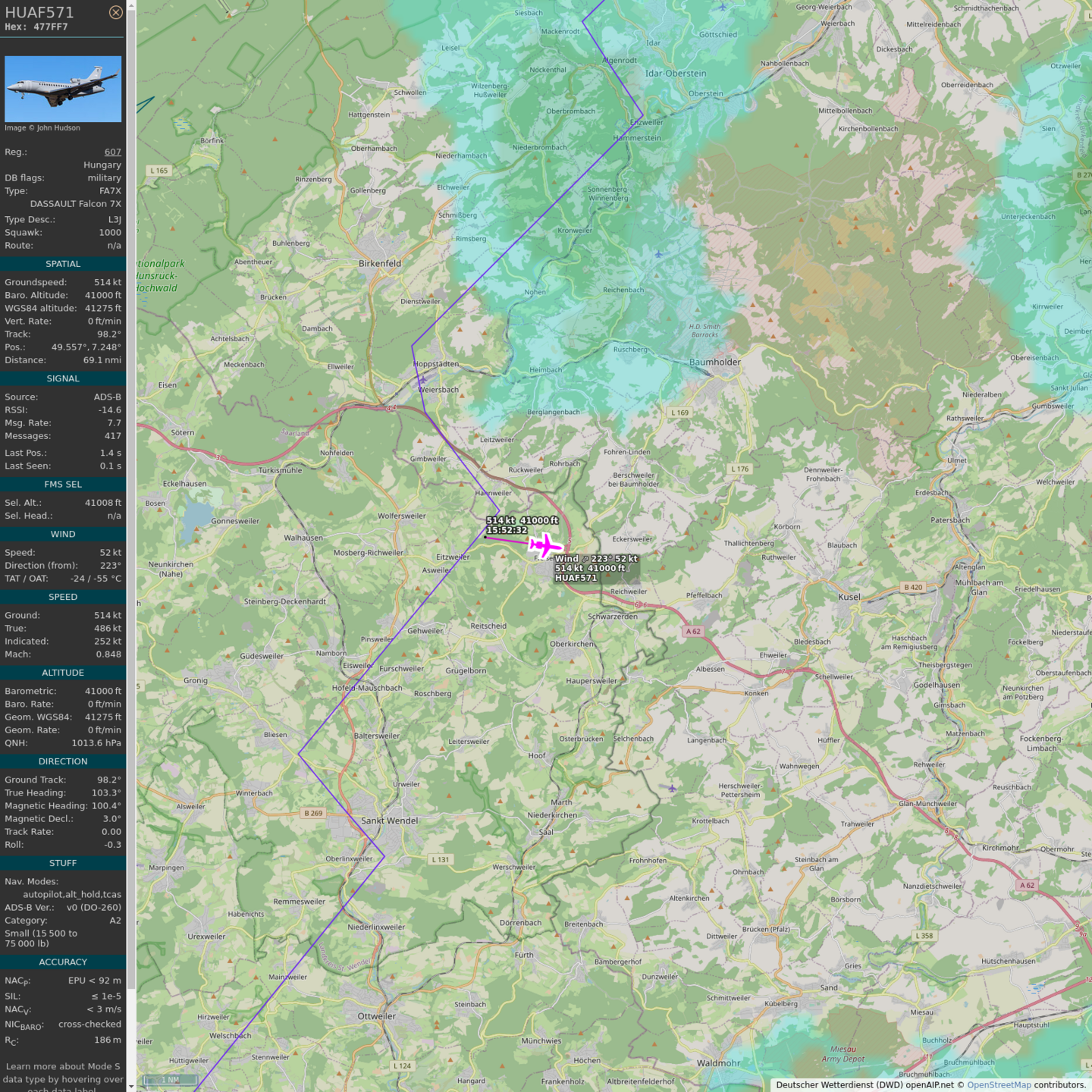
Task: Click the 15:52:32 track timestamp label
Action: tap(507, 530)
